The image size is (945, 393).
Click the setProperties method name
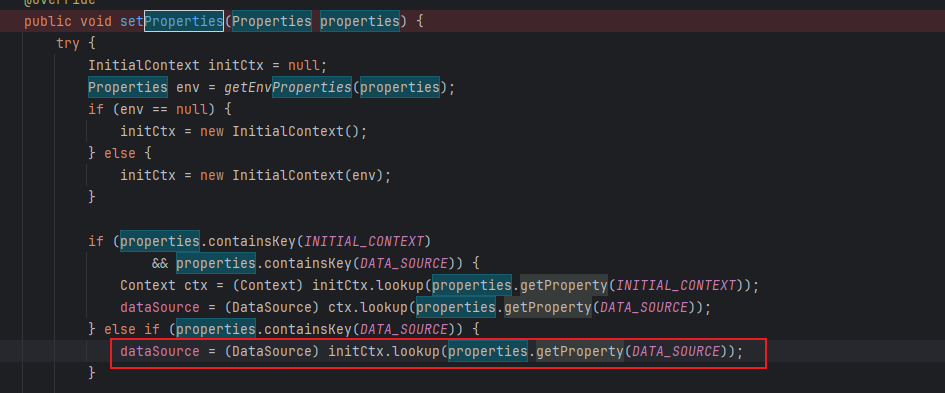click(172, 21)
